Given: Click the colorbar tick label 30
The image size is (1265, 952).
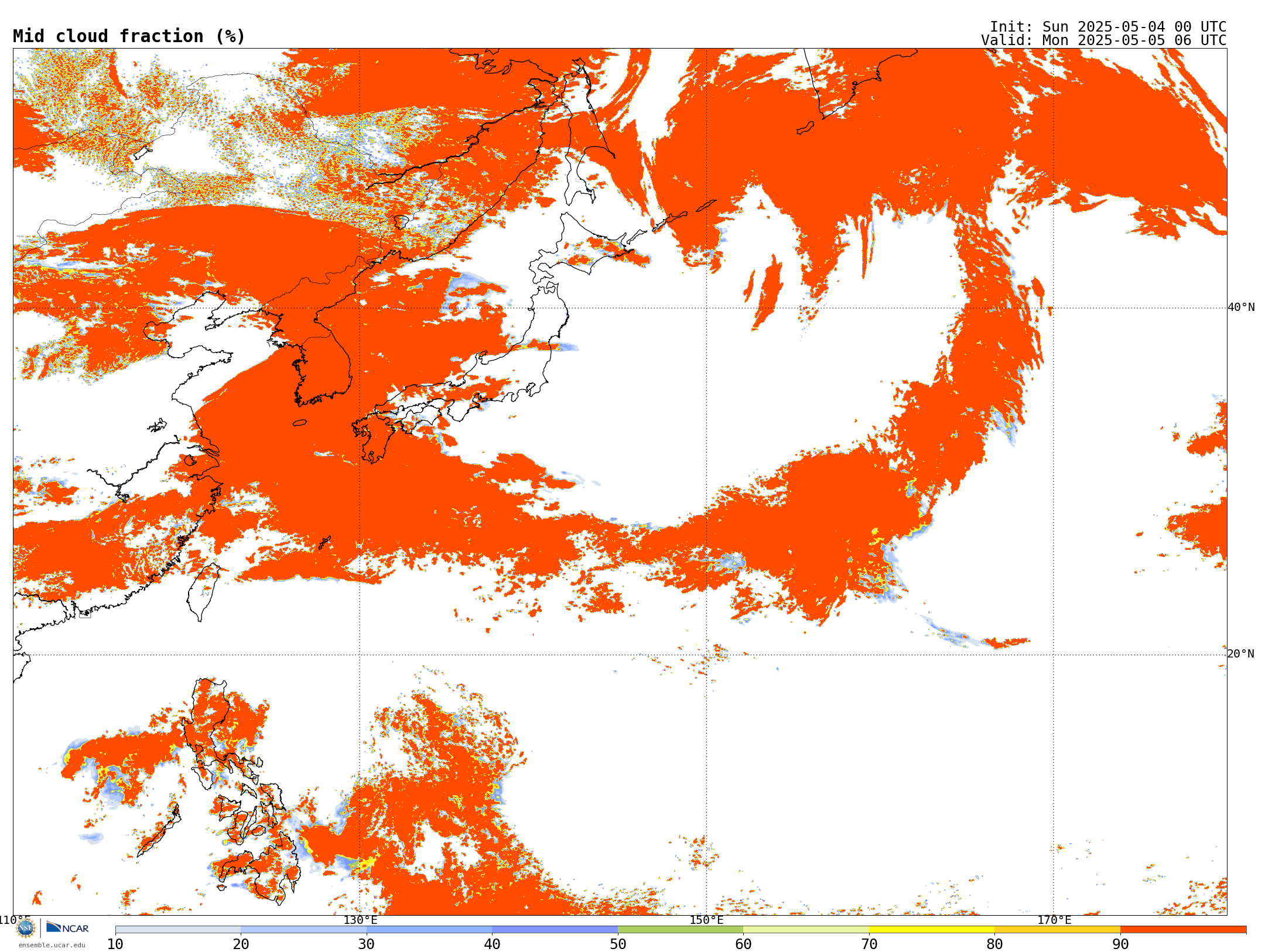Looking at the screenshot, I should coord(367,944).
